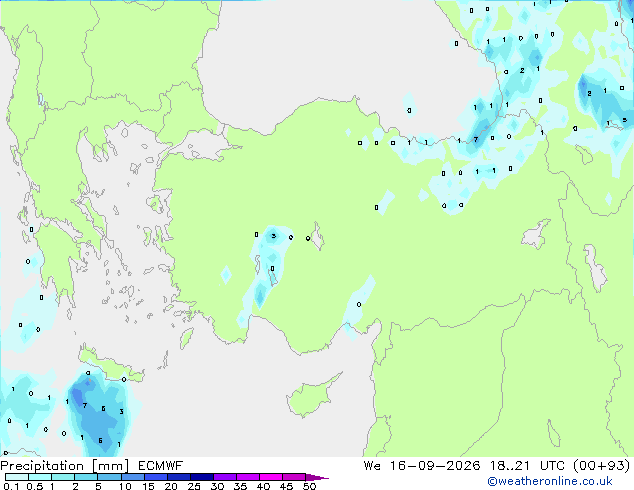The image size is (634, 490).
Task: Open the weatheronline.co.uk copyright link
Action: (549, 481)
